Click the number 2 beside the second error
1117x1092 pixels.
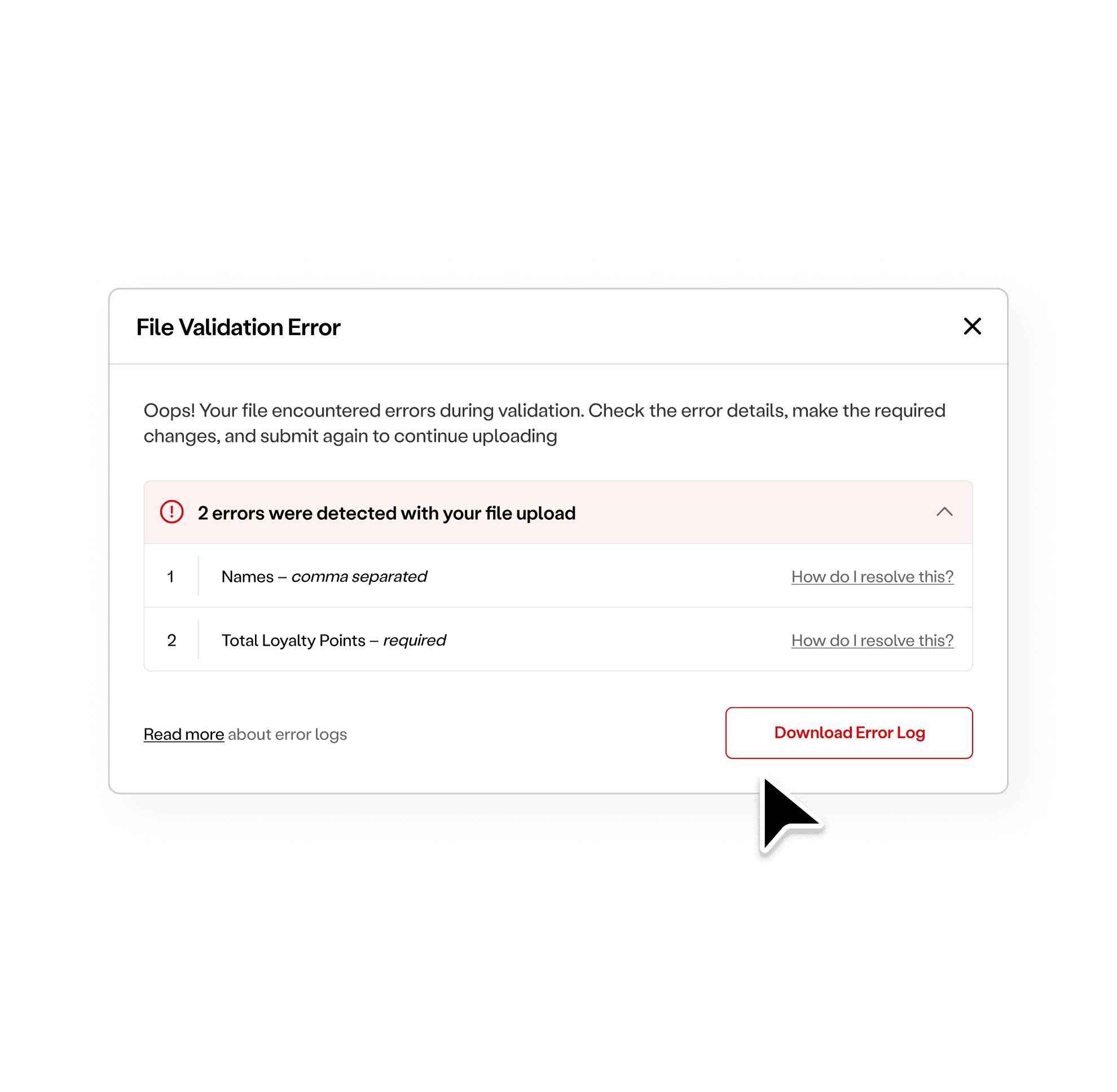[171, 640]
